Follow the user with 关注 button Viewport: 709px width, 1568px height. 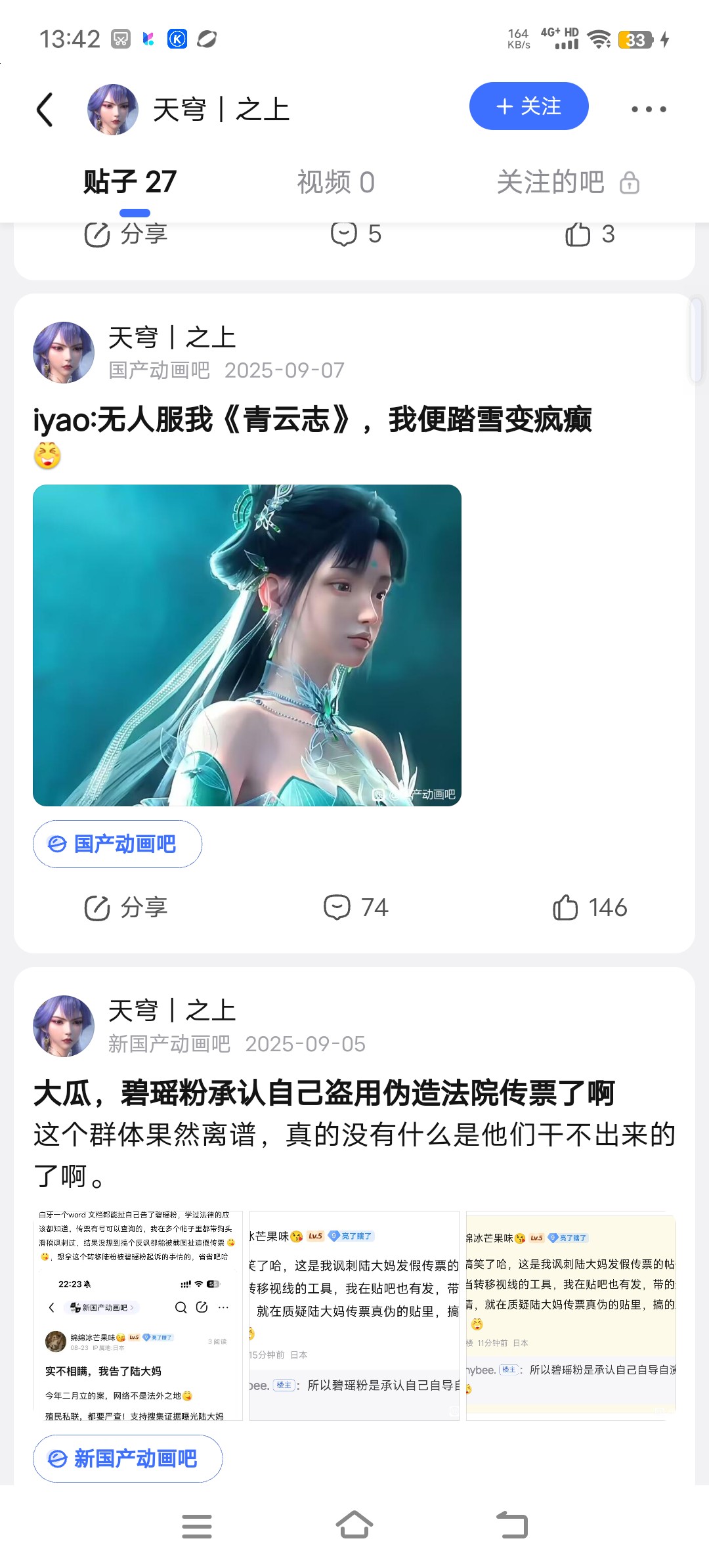point(528,106)
